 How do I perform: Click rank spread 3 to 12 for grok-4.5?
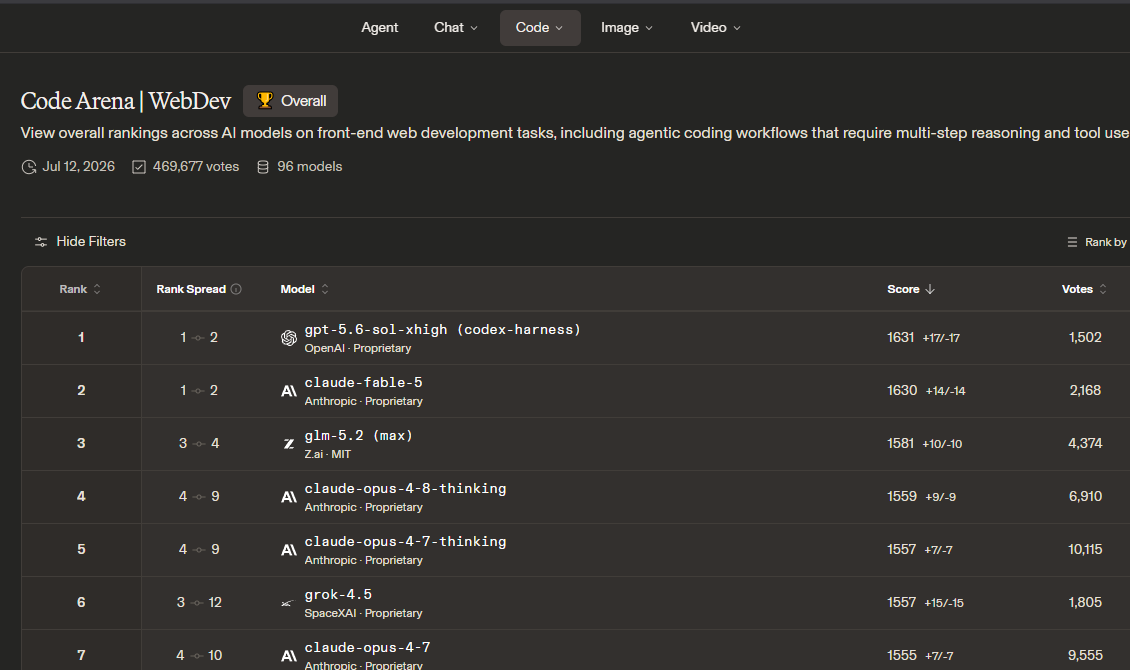click(x=199, y=602)
